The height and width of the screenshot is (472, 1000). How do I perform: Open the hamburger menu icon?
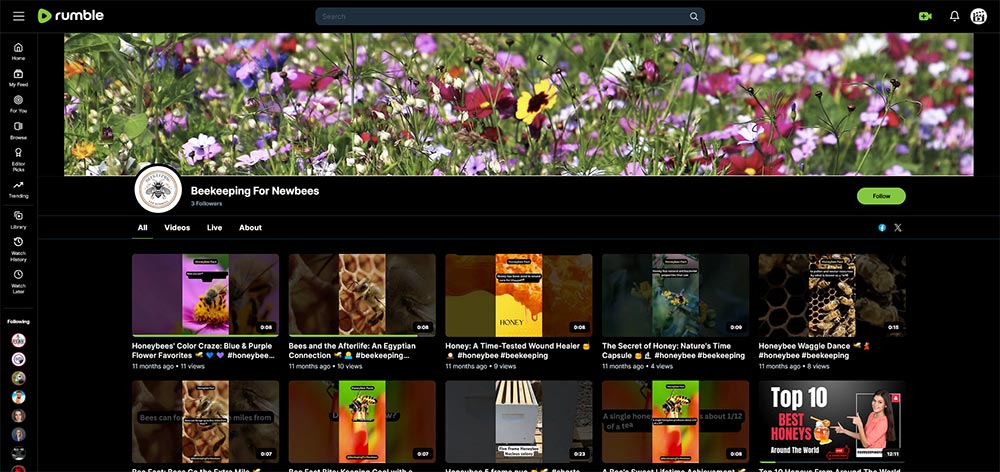tap(18, 16)
